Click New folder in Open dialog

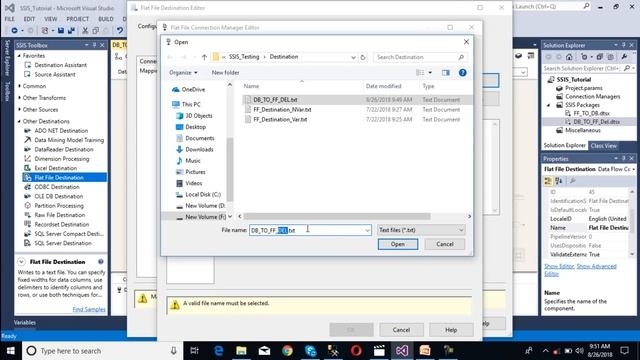pyautogui.click(x=225, y=73)
